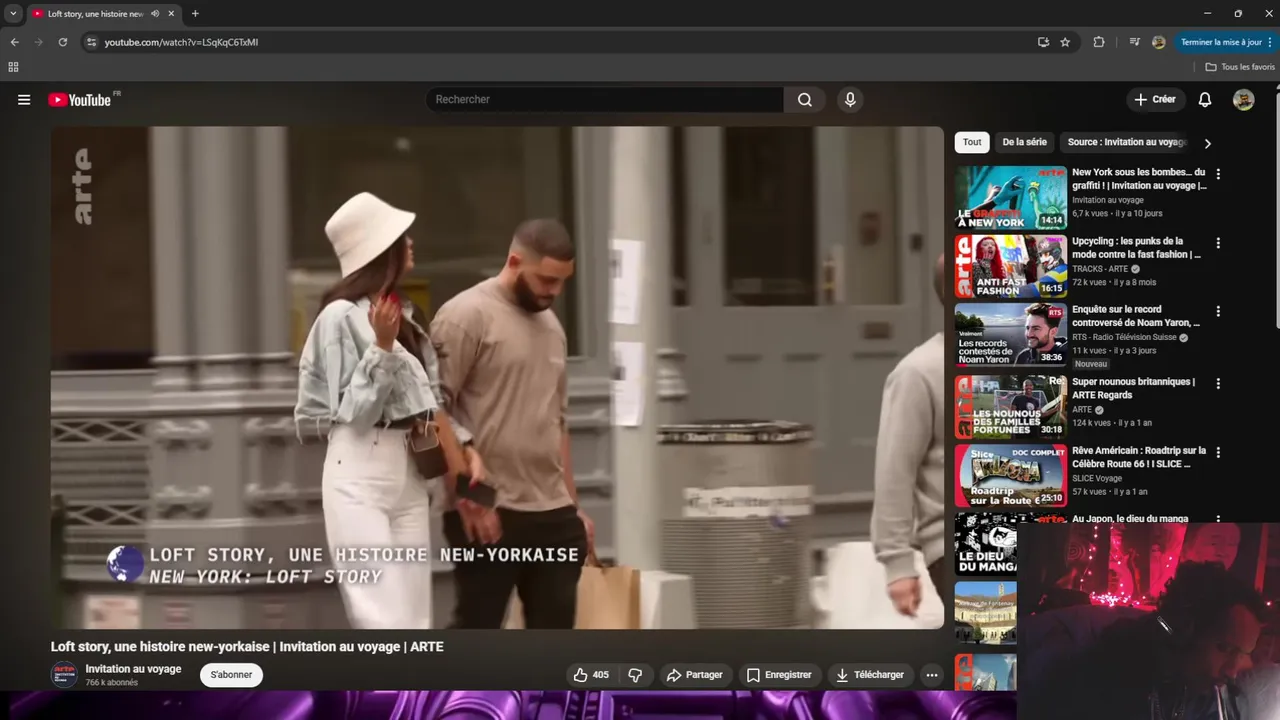Open the Tous les favoris bookmarks folder

click(1240, 67)
